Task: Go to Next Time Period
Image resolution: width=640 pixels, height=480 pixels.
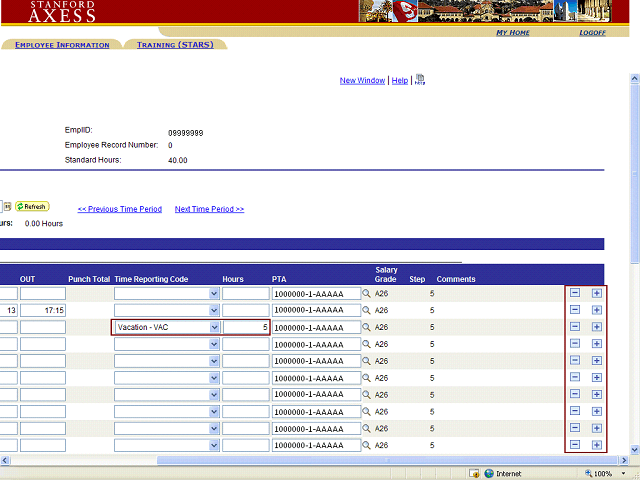Action: click(x=209, y=209)
